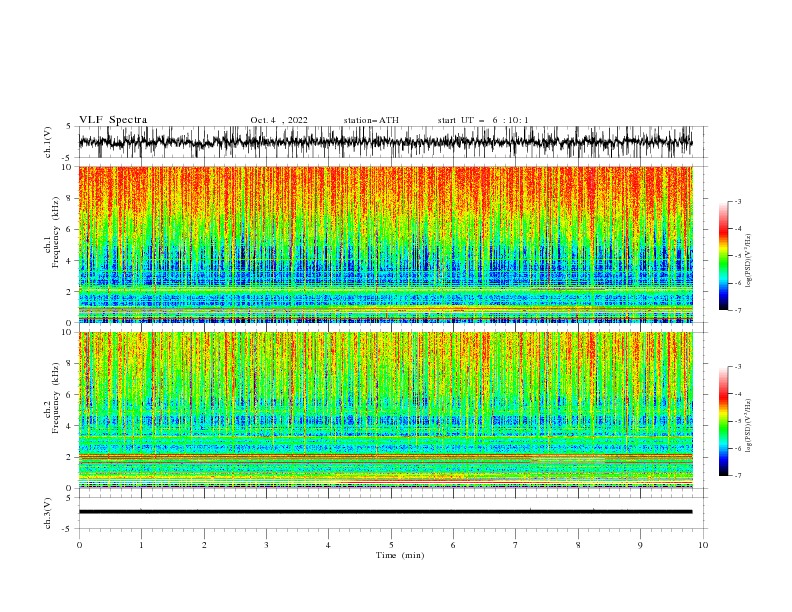Click the date "Oct. 4, 2022"
The width and height of the screenshot is (792, 612).
coord(279,120)
